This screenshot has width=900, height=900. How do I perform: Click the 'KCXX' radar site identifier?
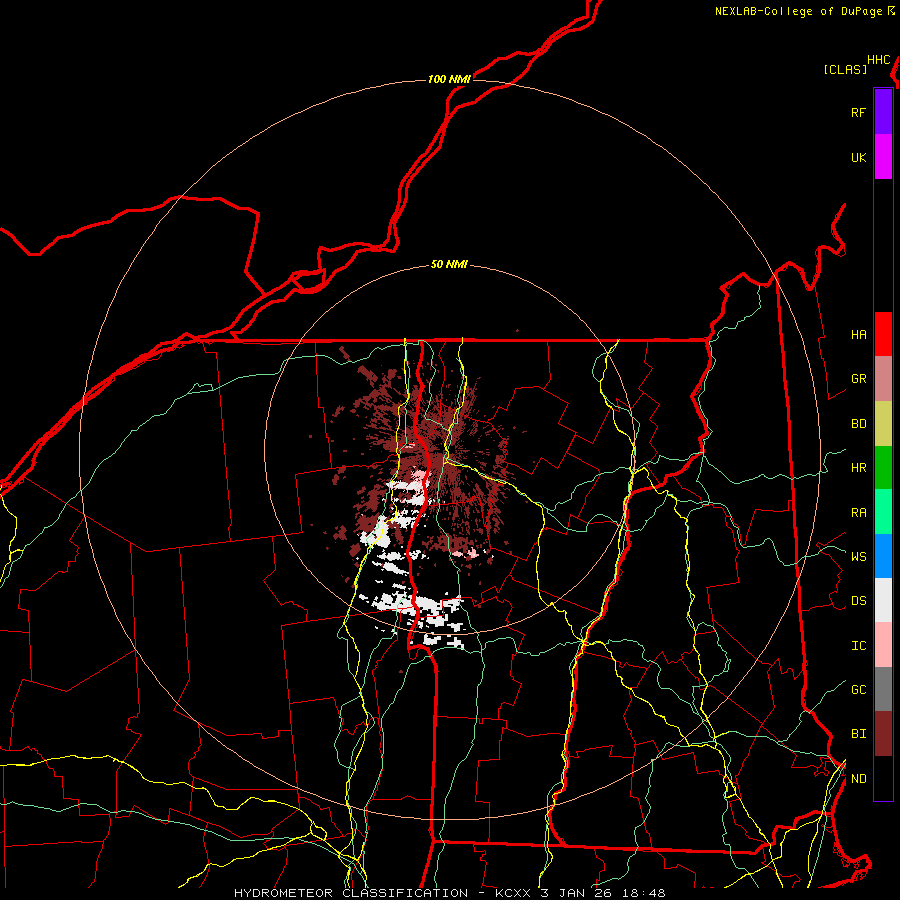513,893
